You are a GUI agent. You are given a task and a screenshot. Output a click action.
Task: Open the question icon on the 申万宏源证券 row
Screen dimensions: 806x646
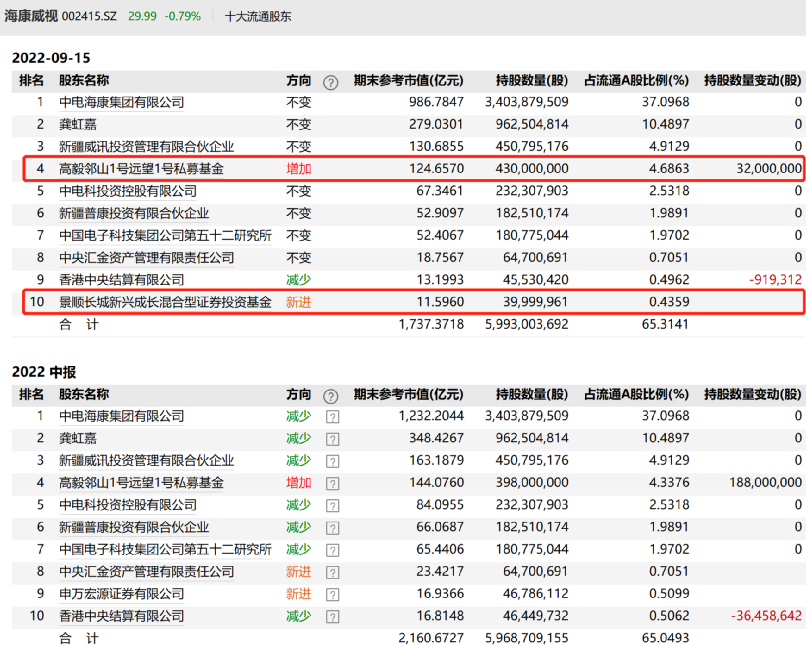pyautogui.click(x=331, y=594)
